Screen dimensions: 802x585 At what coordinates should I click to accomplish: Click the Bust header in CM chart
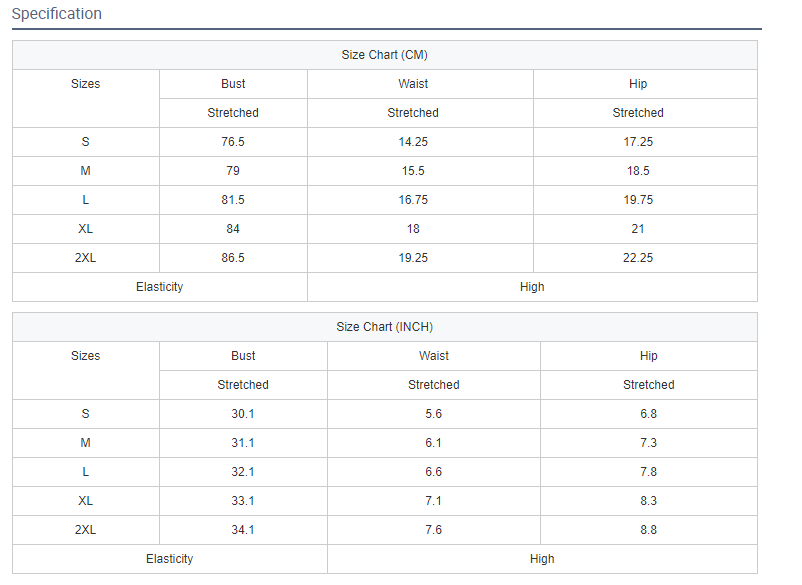[x=233, y=84]
